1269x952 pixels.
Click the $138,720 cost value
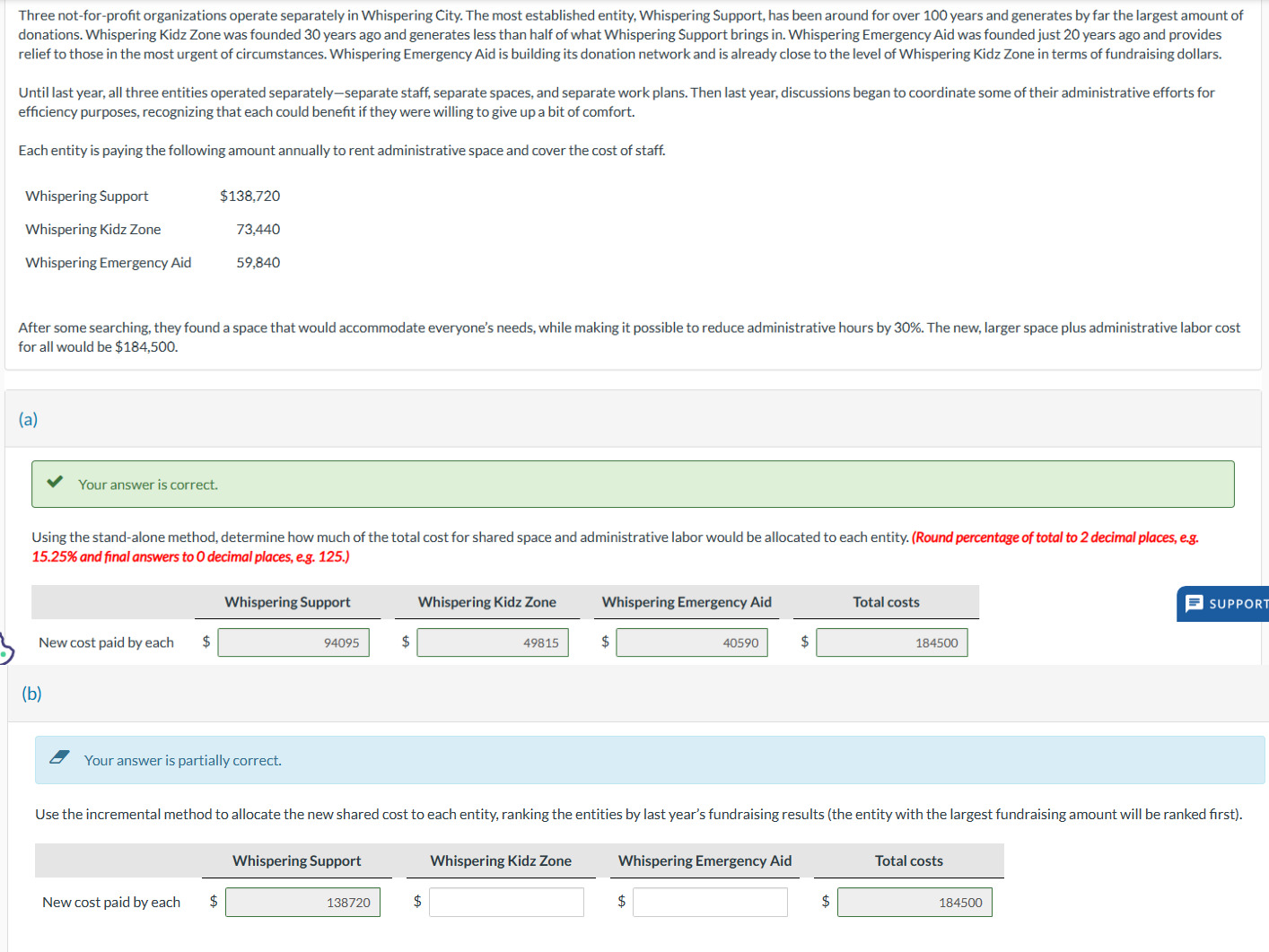(249, 196)
